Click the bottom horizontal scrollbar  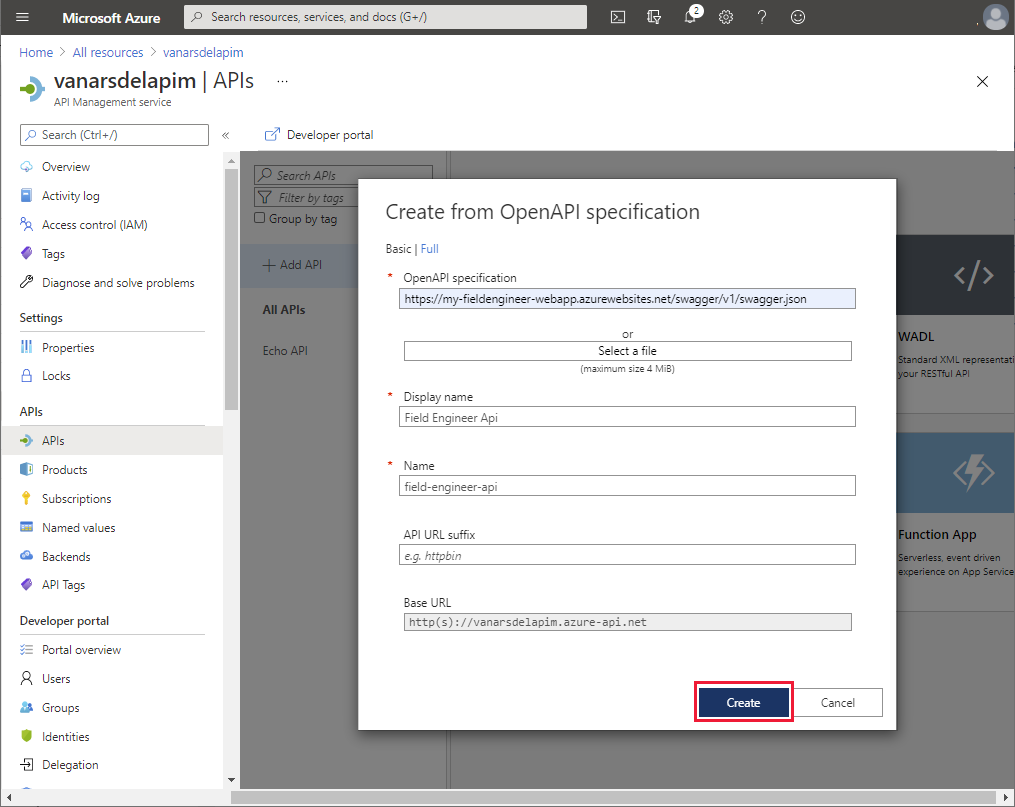coord(612,797)
